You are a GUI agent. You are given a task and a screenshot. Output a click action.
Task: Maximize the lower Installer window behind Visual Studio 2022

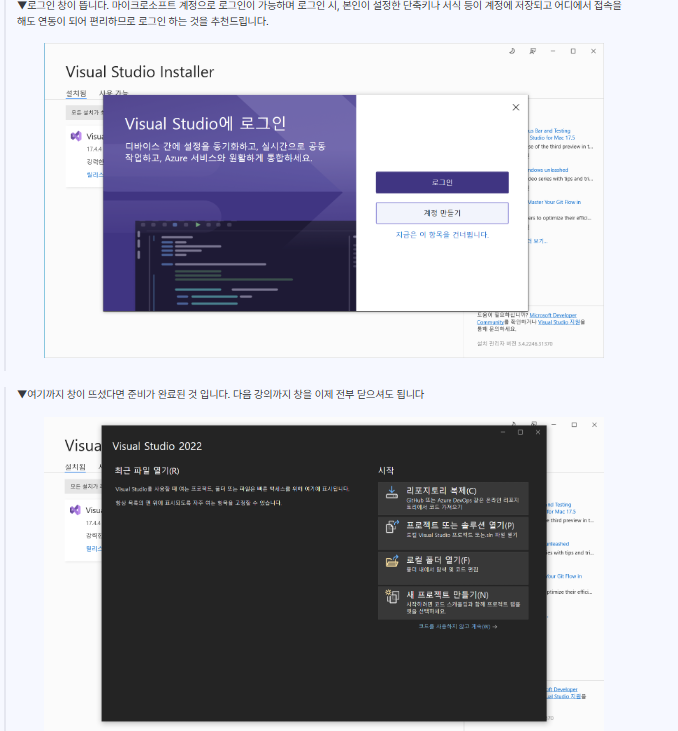(574, 425)
